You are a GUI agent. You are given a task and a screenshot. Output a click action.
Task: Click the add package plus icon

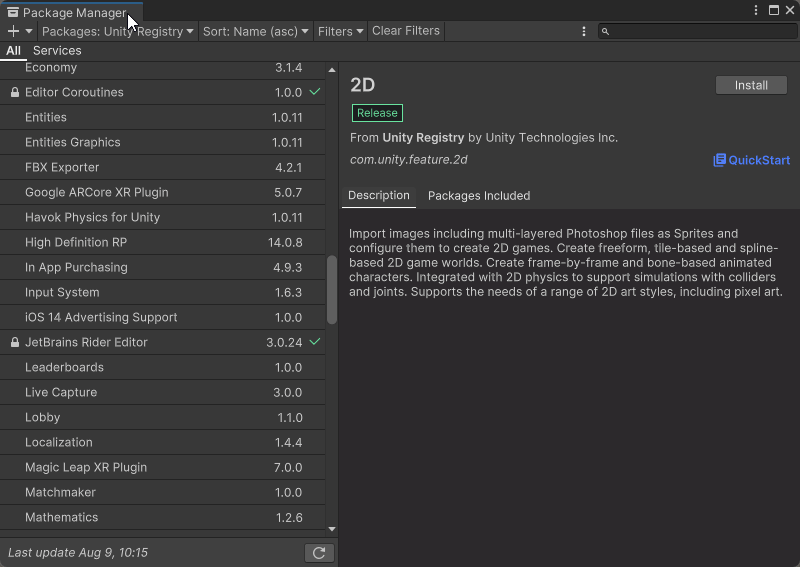click(13, 31)
